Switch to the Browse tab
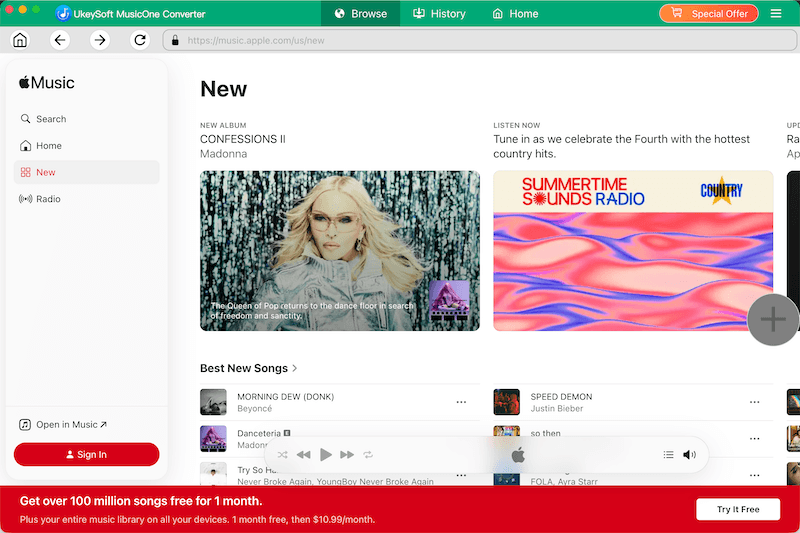The image size is (800, 533). pos(360,13)
